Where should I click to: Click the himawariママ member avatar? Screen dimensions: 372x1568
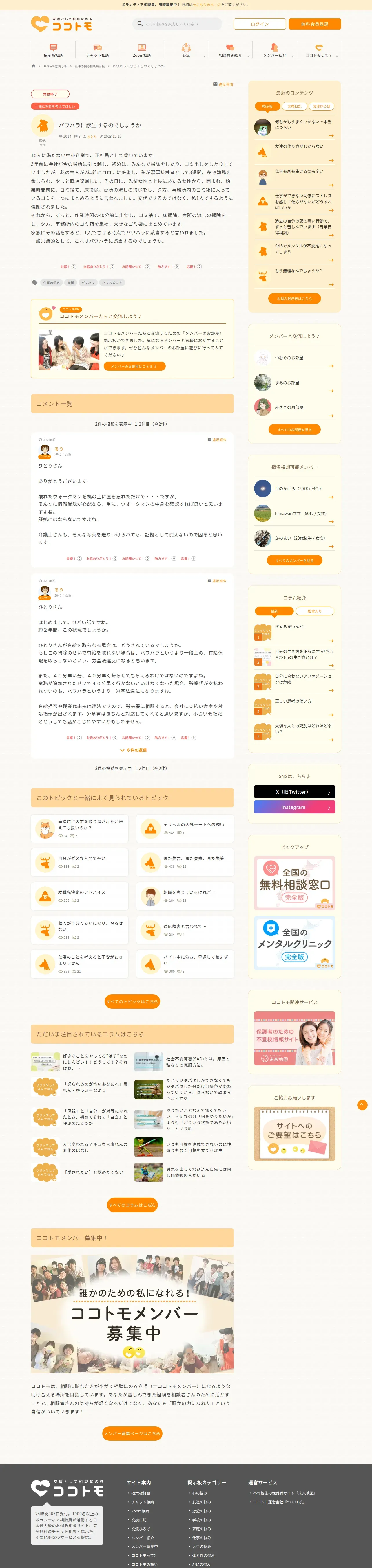[263, 513]
